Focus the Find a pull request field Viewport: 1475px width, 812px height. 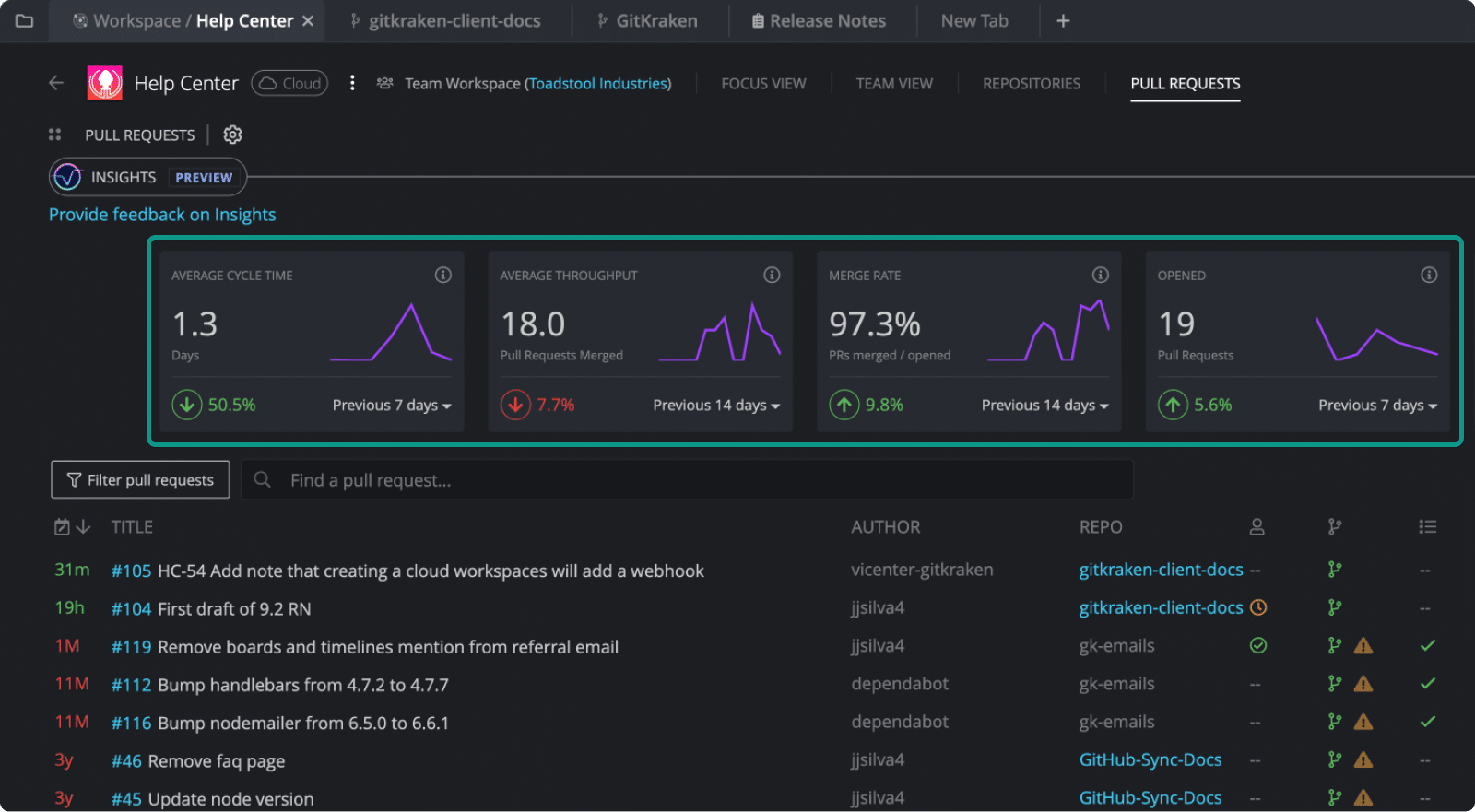[x=687, y=479]
